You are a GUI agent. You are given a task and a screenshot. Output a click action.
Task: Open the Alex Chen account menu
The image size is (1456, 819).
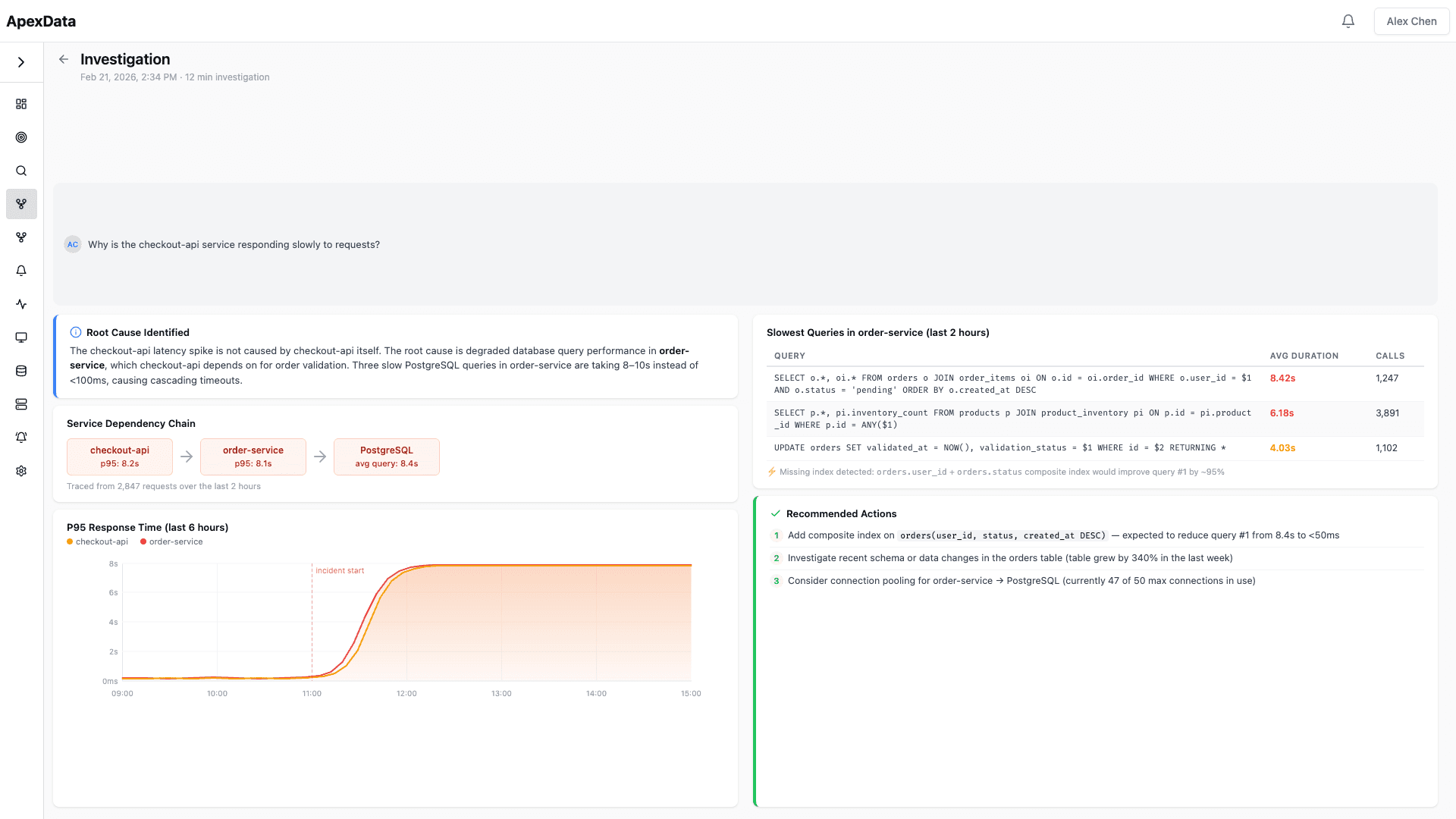pos(1410,20)
